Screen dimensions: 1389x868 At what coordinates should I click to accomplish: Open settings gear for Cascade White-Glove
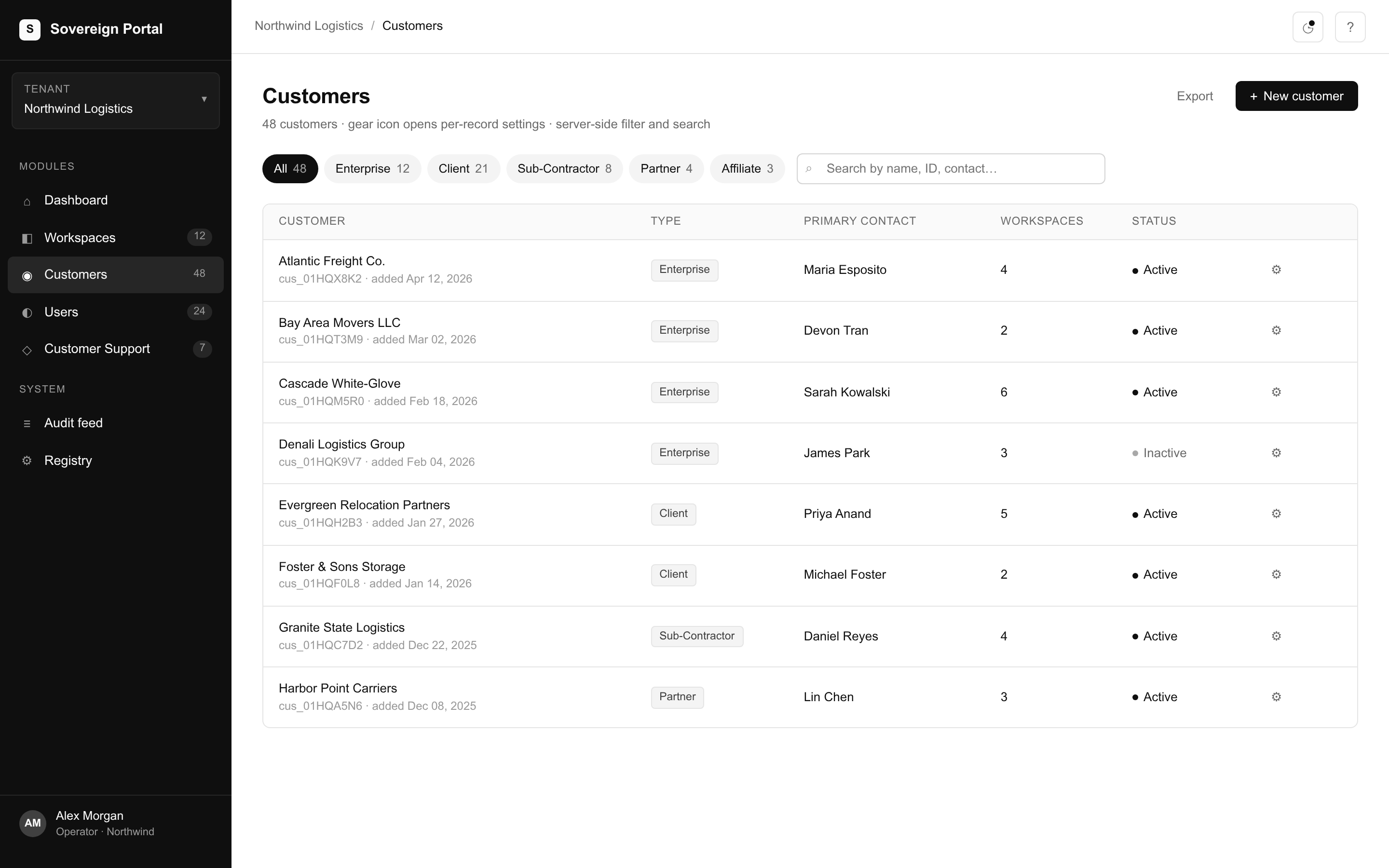pos(1276,392)
